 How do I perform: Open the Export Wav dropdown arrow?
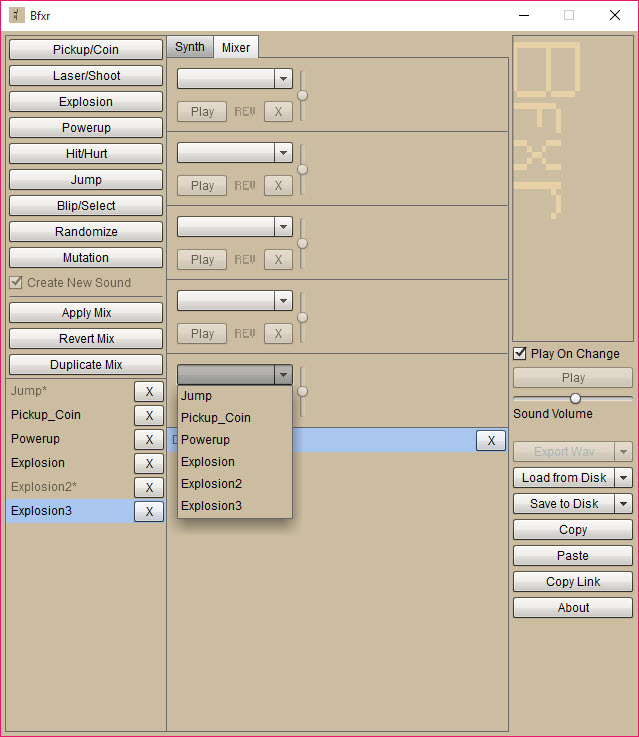tap(623, 452)
